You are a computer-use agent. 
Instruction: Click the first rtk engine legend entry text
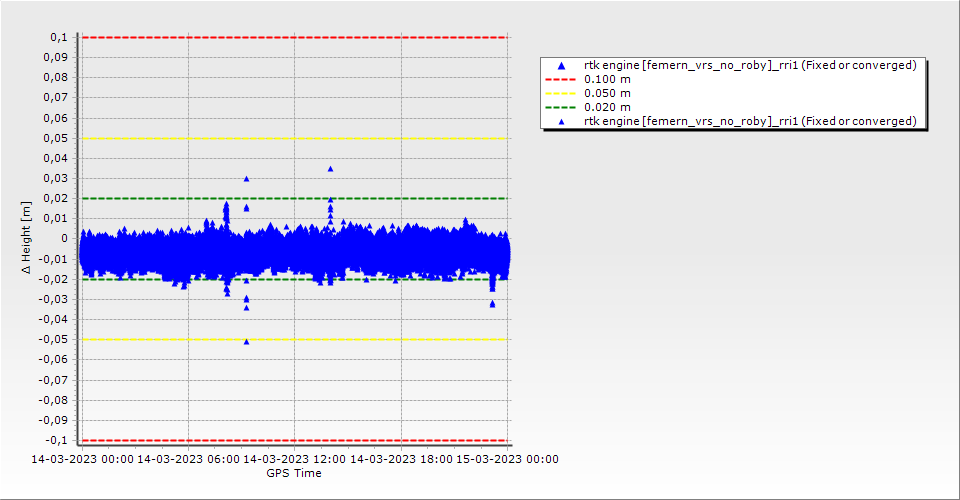click(750, 65)
